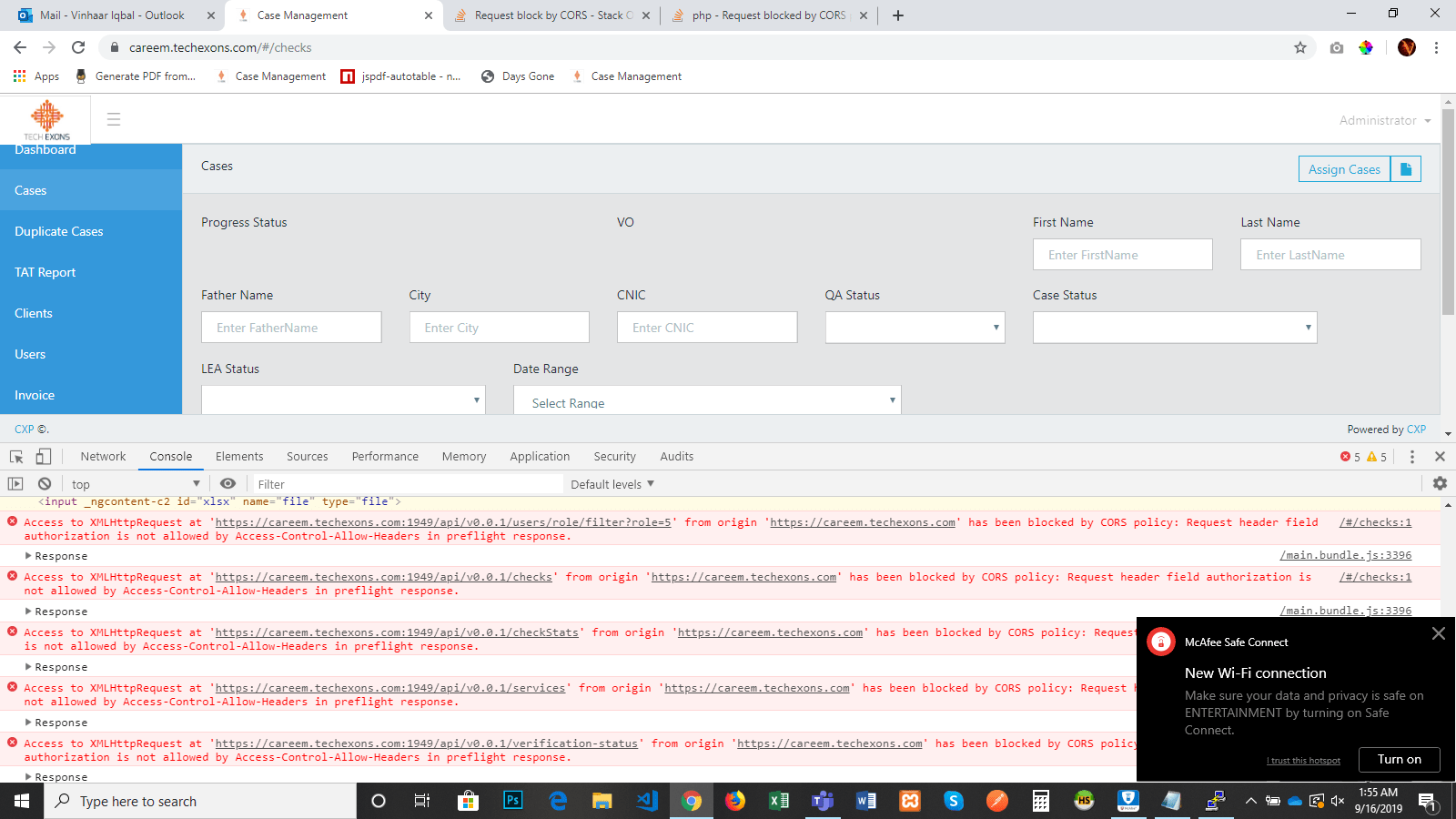Turn on McAfee Safe Connect
The width and height of the screenshot is (1456, 819).
pyautogui.click(x=1399, y=759)
